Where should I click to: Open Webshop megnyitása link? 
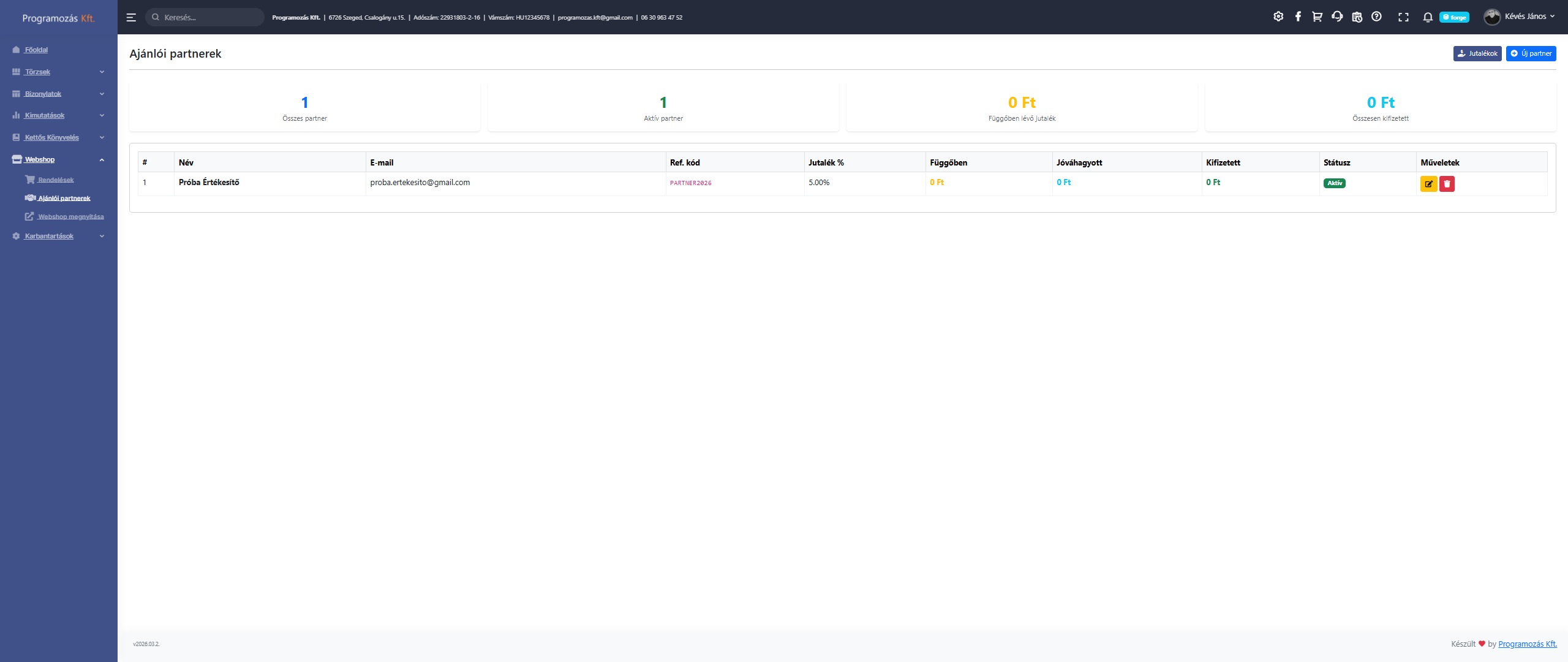[71, 216]
